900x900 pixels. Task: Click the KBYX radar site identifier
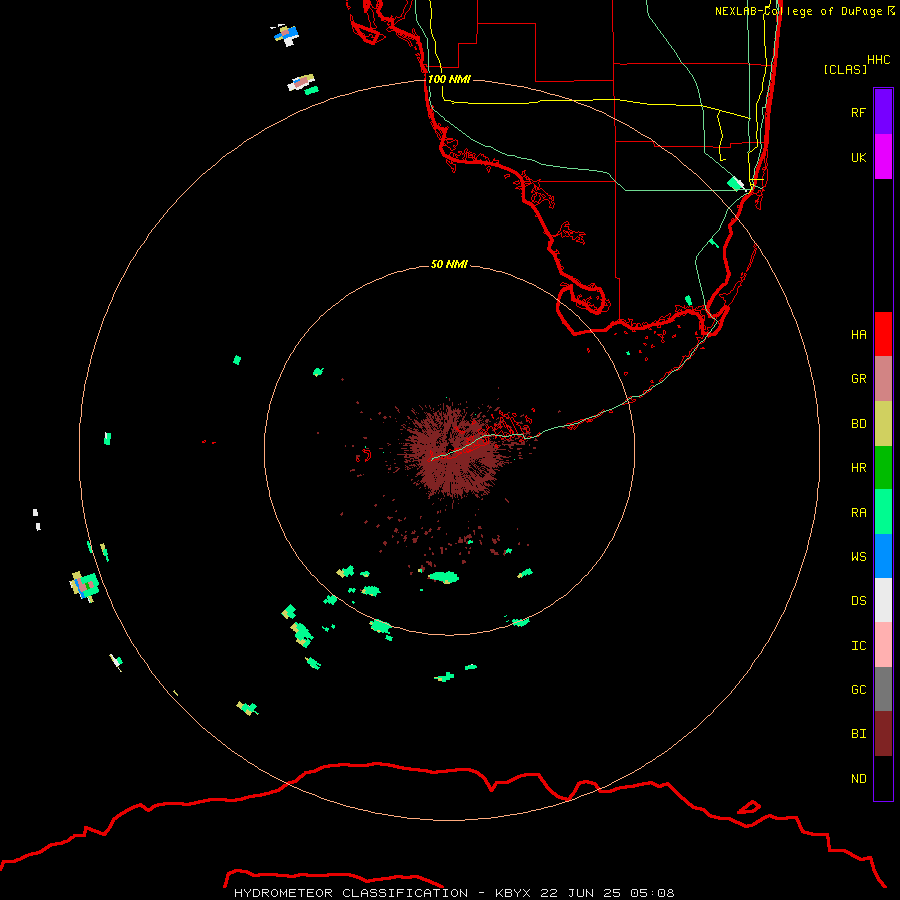coord(513,893)
